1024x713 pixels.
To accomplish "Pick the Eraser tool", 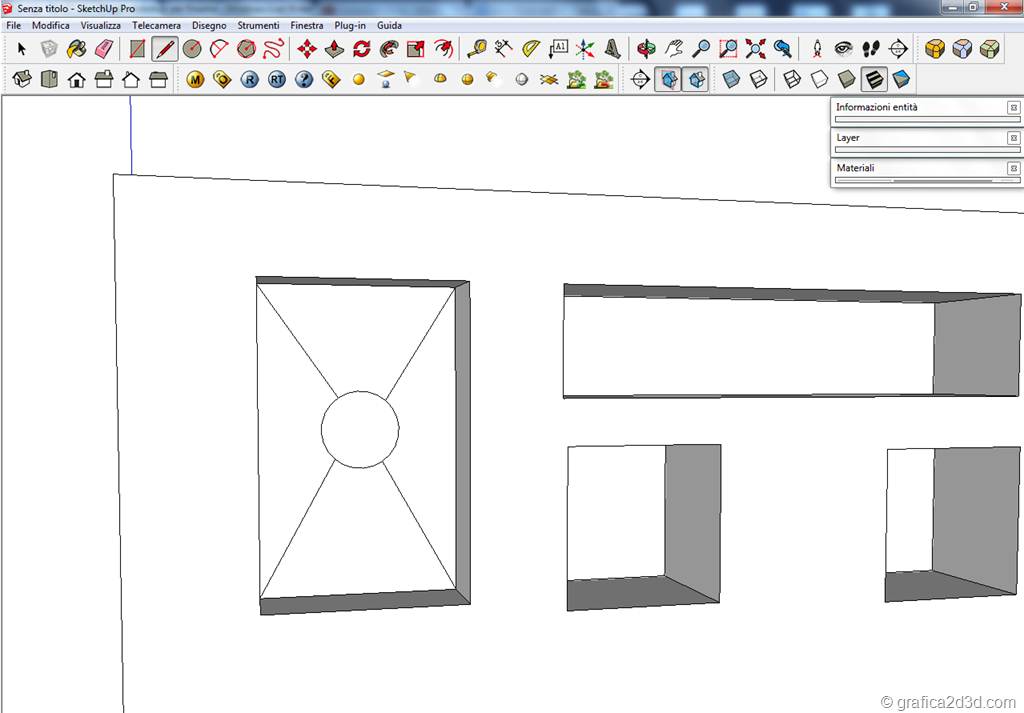I will tap(104, 48).
